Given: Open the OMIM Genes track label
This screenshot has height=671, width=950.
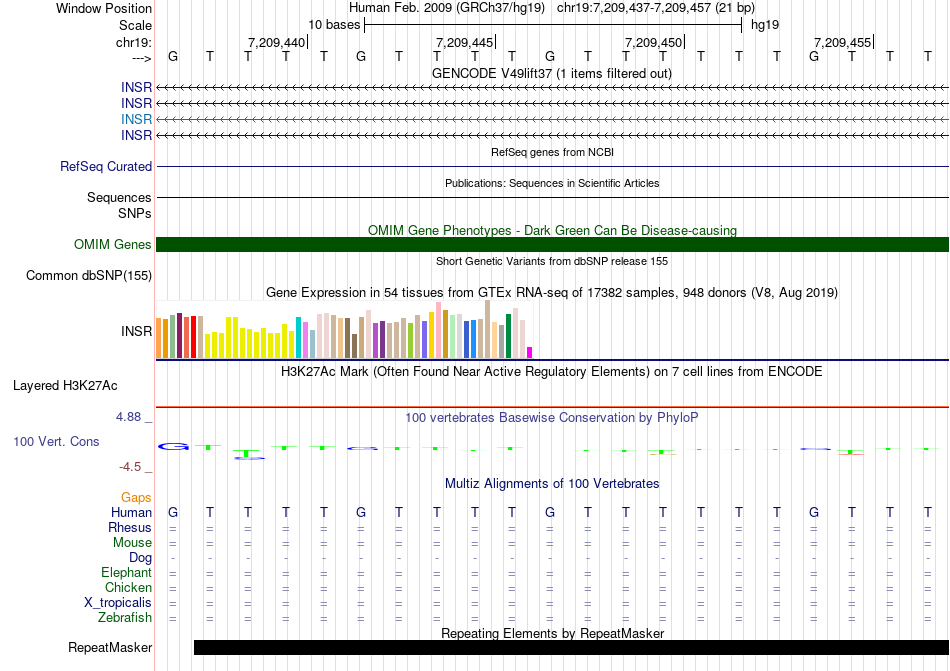Looking at the screenshot, I should point(113,245).
